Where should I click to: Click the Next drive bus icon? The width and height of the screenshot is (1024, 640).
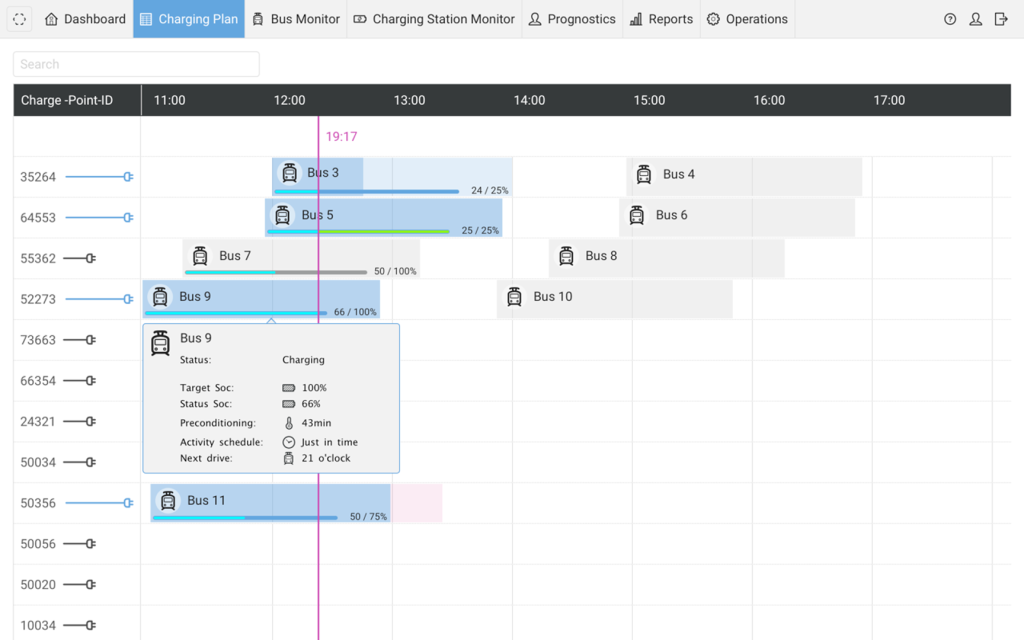coord(289,458)
